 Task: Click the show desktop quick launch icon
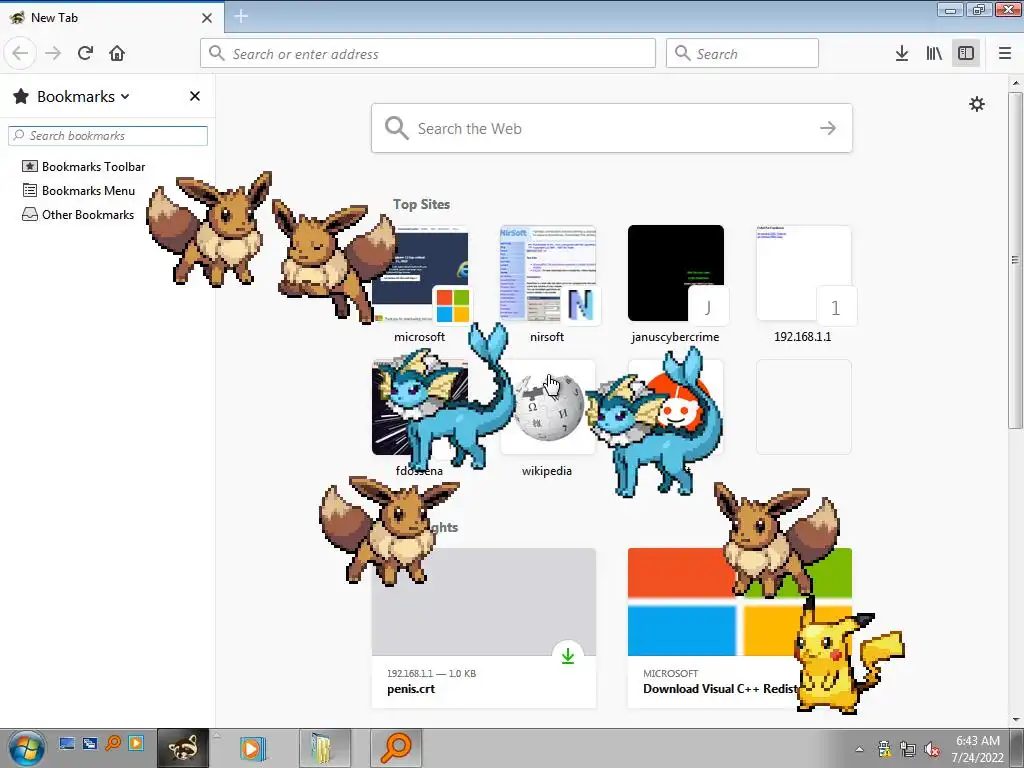click(67, 743)
